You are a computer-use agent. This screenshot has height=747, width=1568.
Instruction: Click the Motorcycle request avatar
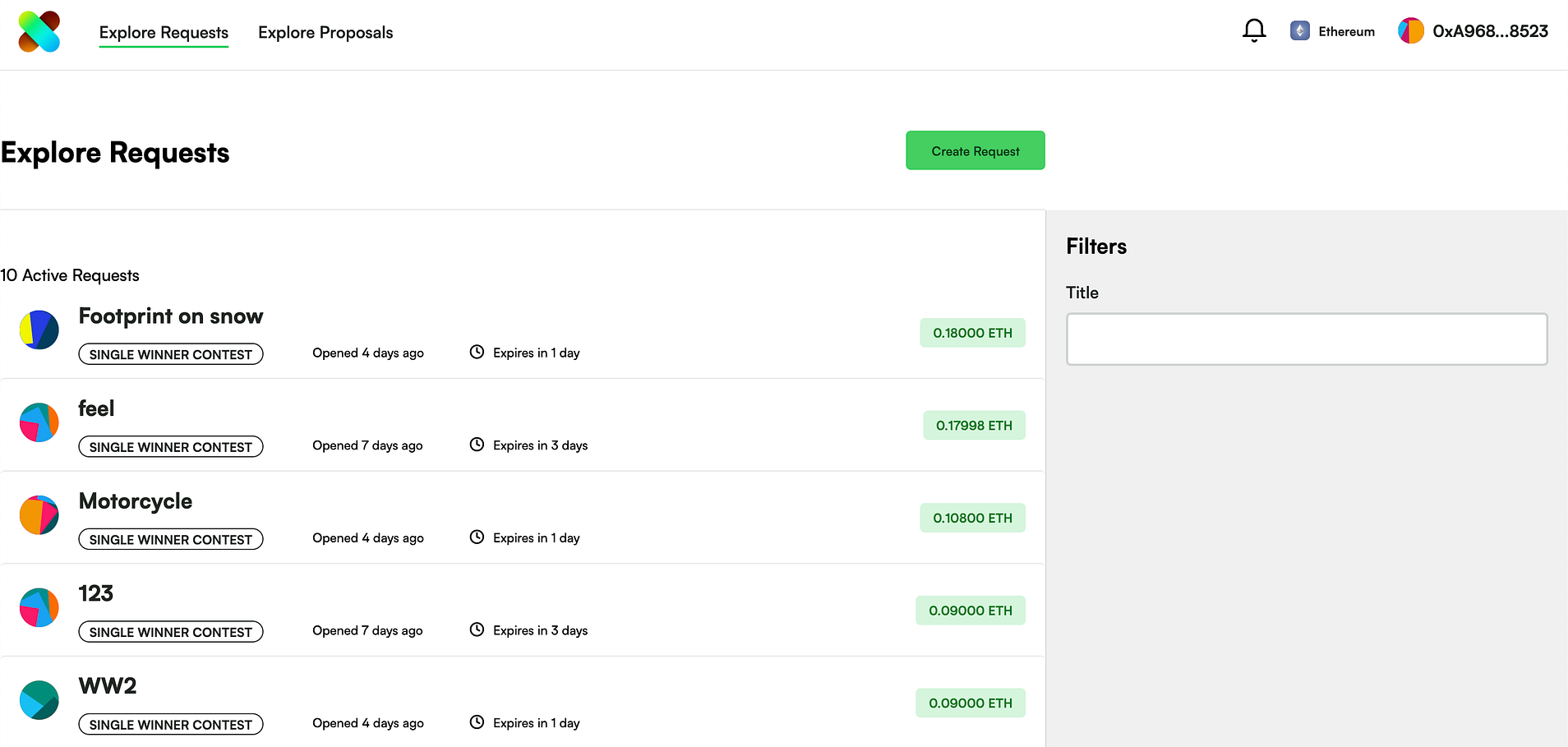pos(39,515)
